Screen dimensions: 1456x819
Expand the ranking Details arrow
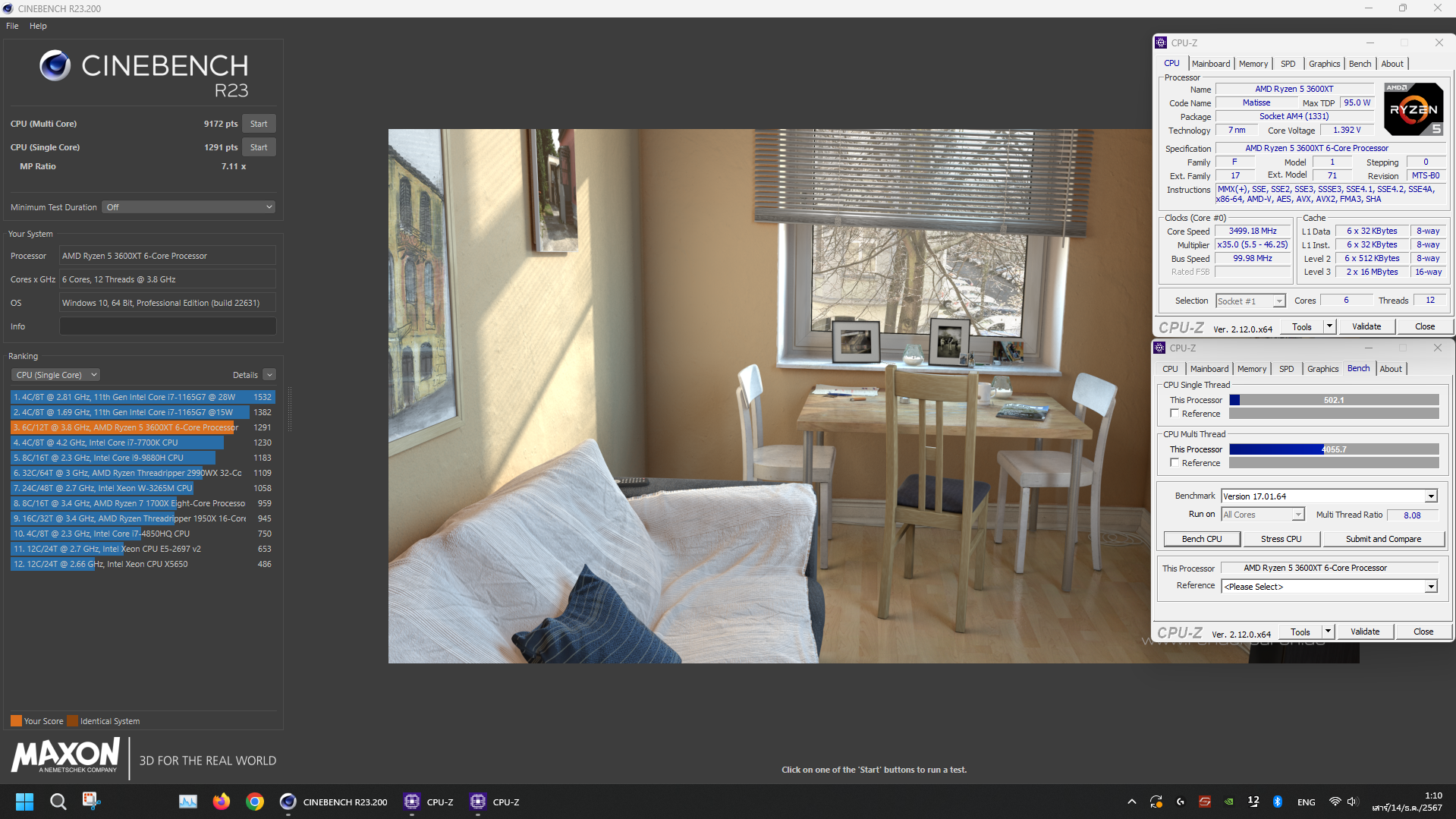pos(269,375)
